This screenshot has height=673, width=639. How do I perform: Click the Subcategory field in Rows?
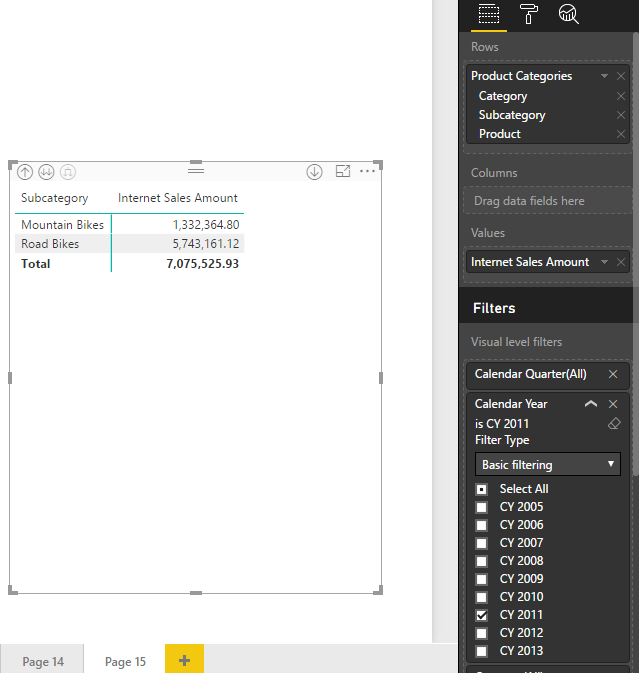tap(512, 115)
